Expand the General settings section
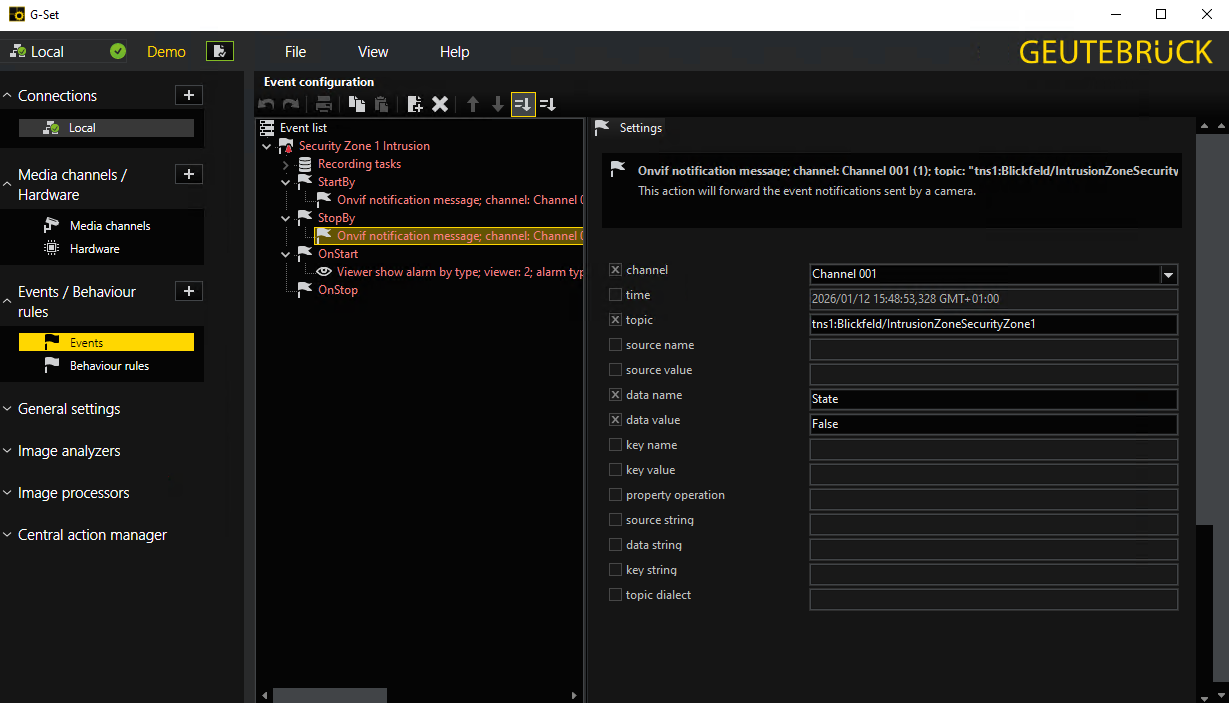 click(69, 409)
